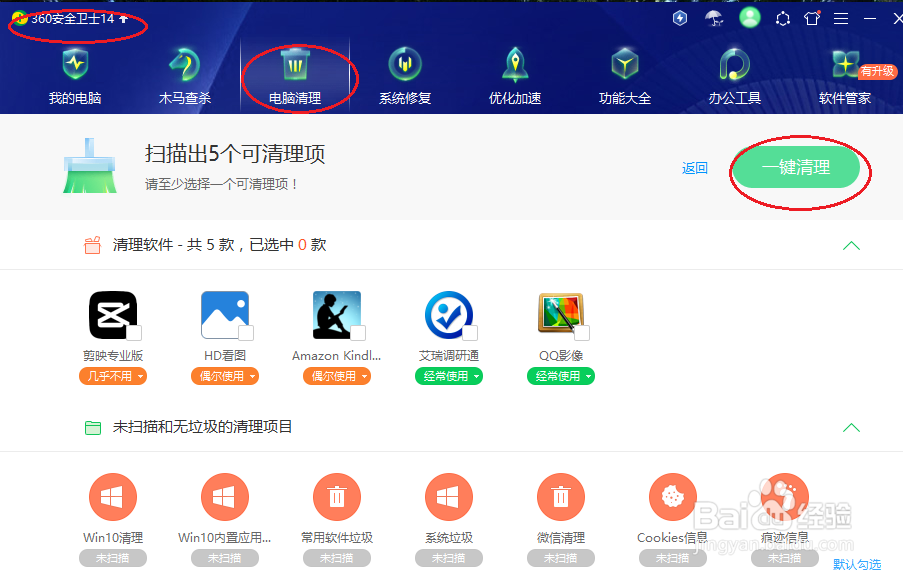
Task: Open 偶尔使用 dropdown under HD看图
Action: point(225,376)
